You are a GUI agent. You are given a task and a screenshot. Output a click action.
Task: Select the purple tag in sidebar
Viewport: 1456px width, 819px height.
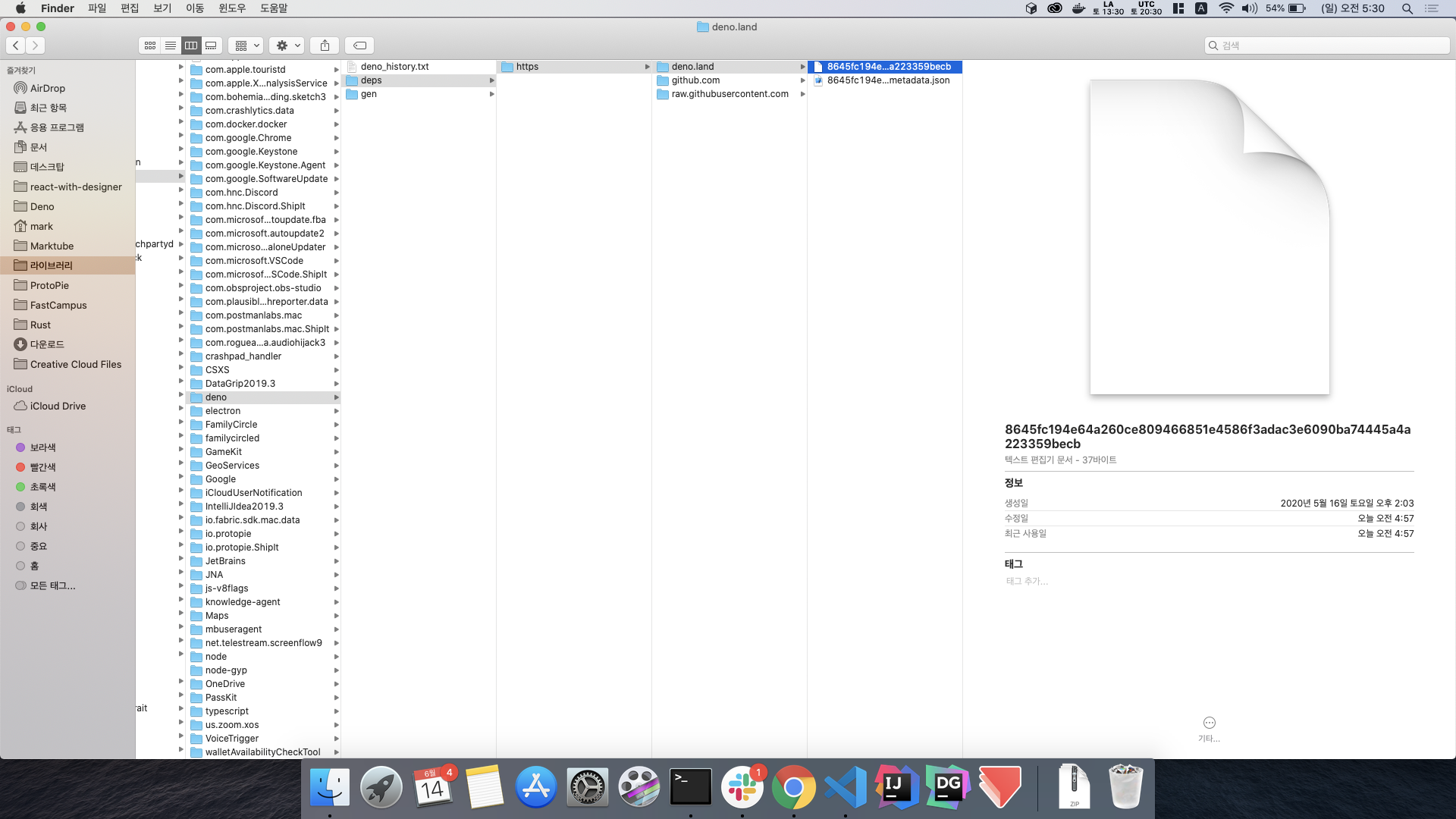[x=42, y=447]
